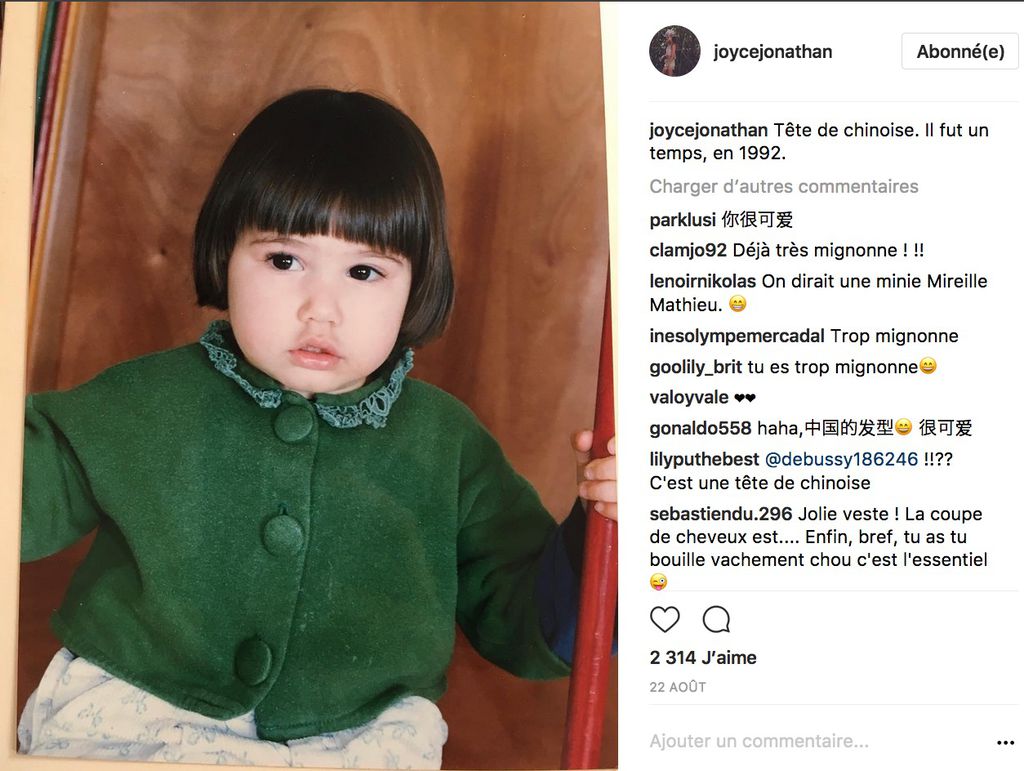Click the child photo in the post
Image resolution: width=1024 pixels, height=771 pixels.
coord(309,385)
